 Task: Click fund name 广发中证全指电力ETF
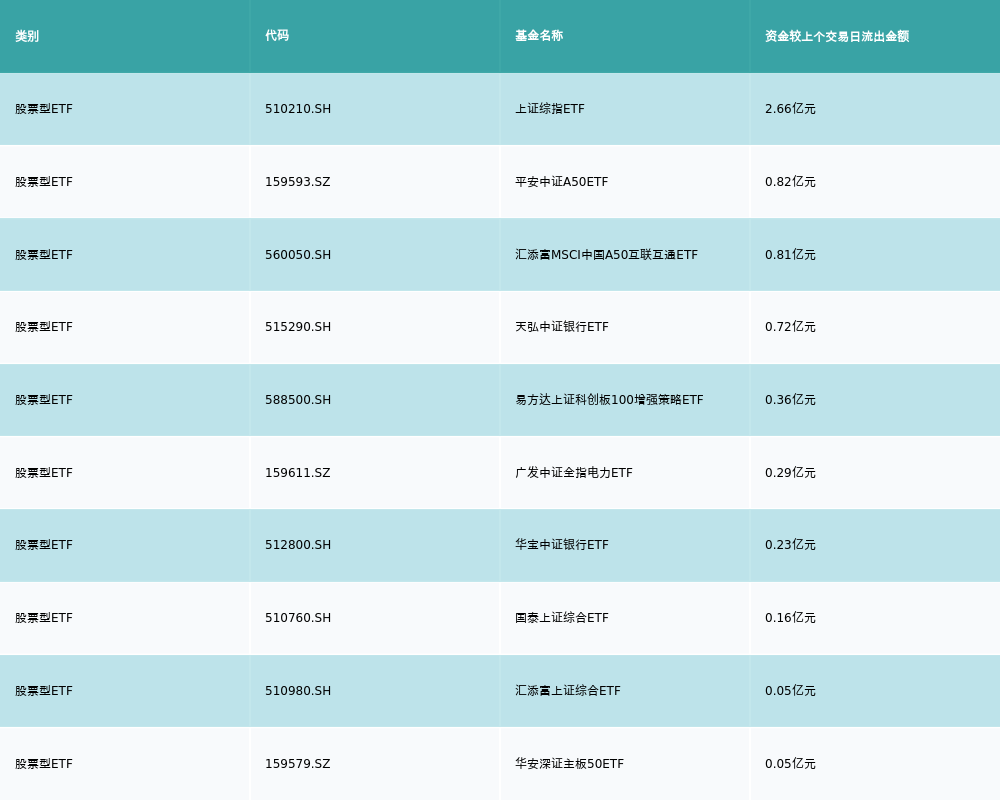click(x=574, y=473)
